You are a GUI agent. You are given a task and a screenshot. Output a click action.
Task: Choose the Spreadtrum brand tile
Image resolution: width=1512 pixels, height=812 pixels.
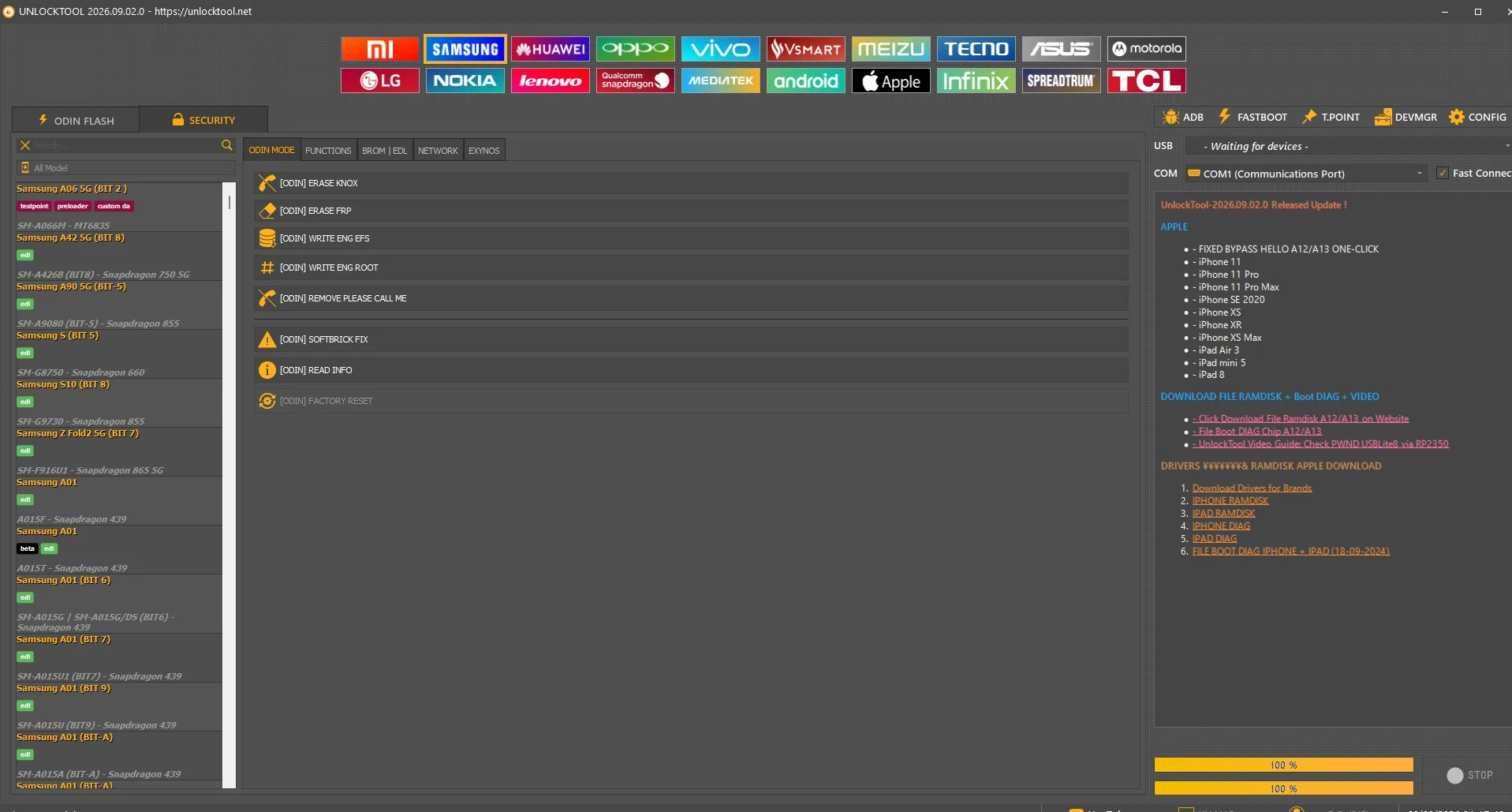coord(1061,80)
